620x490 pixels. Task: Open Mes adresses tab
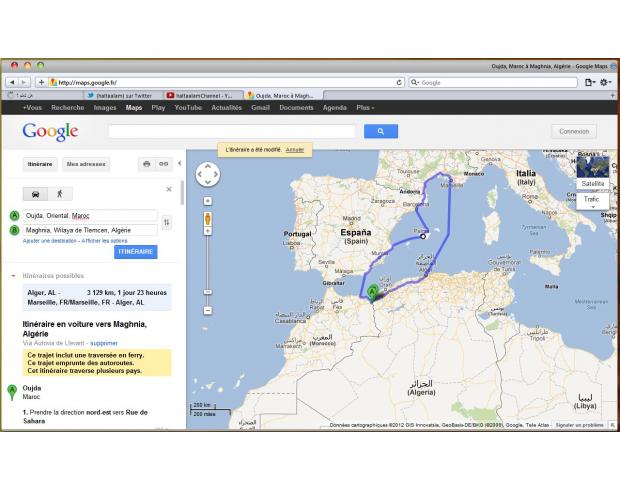click(86, 164)
